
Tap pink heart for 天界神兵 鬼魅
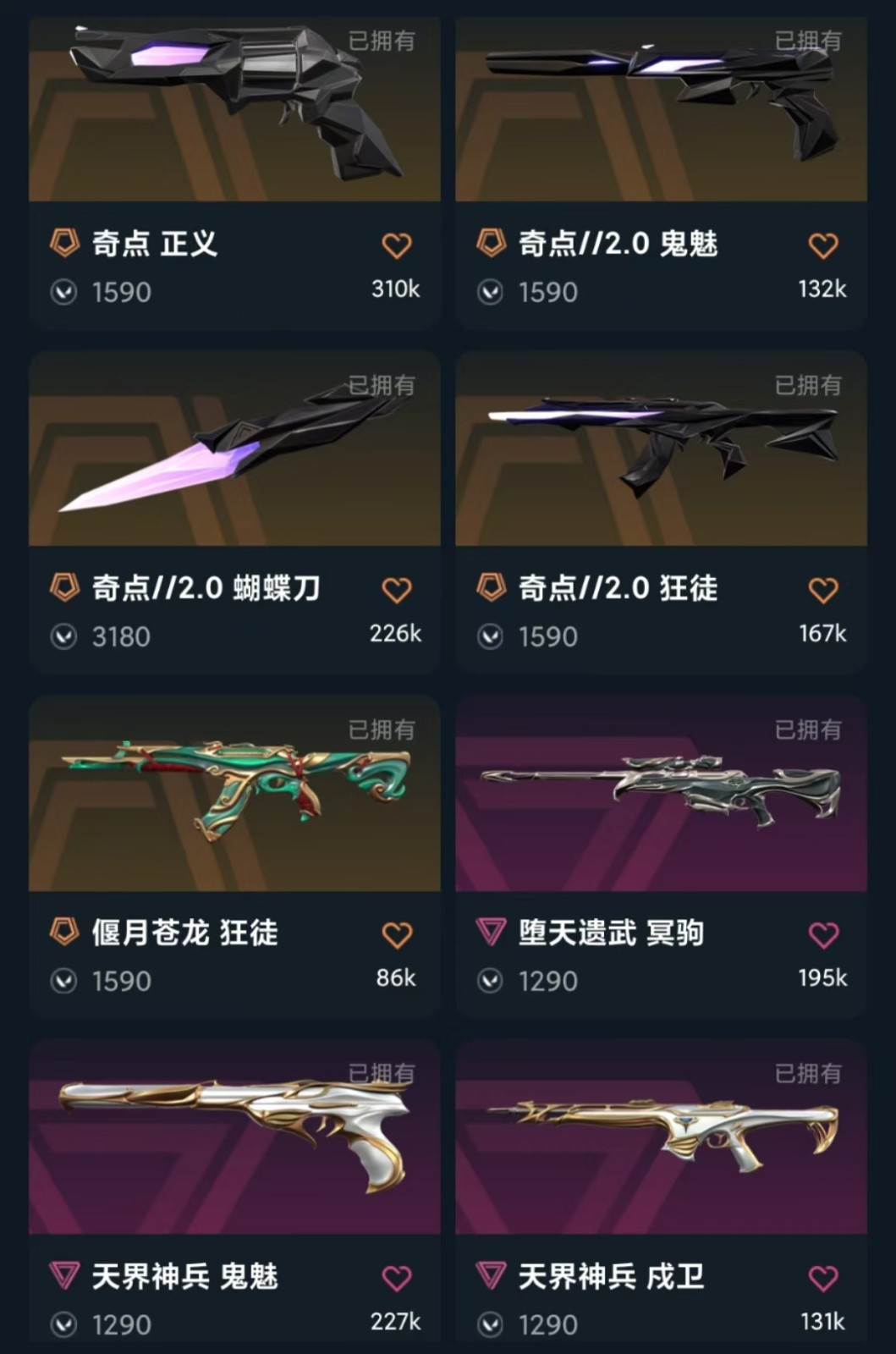point(397,1278)
